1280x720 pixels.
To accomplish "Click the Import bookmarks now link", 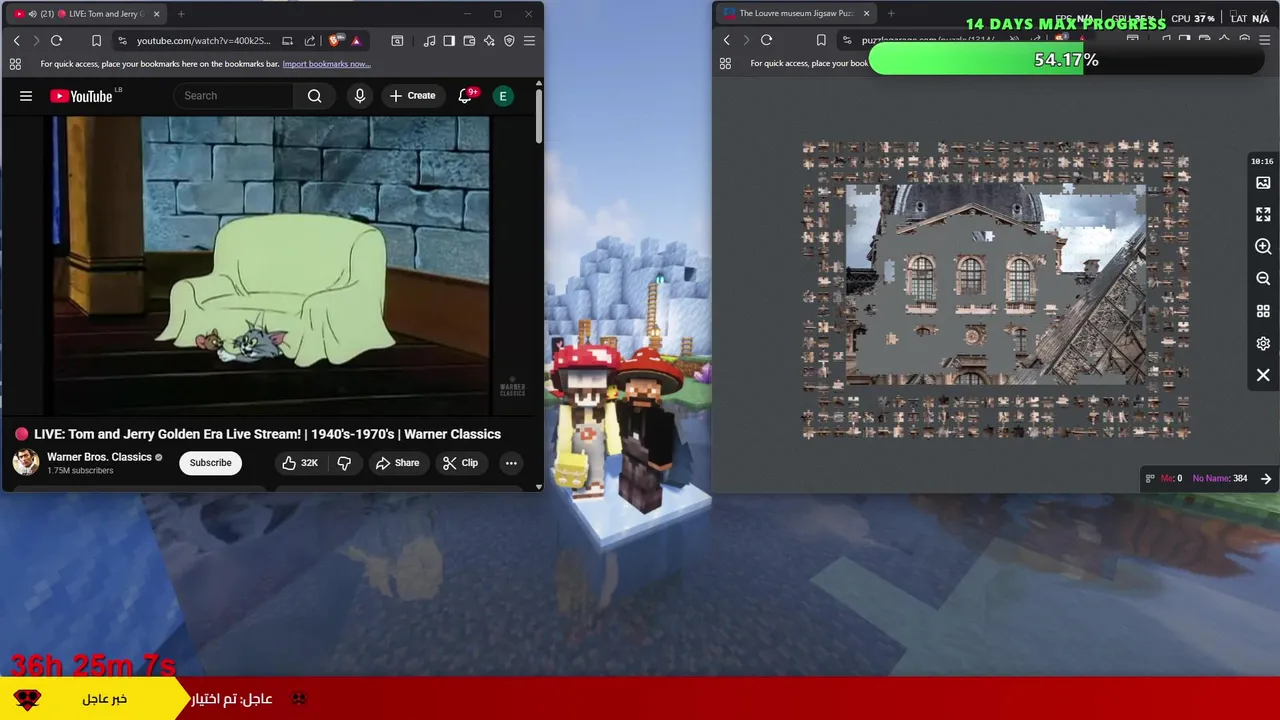I will (x=326, y=64).
